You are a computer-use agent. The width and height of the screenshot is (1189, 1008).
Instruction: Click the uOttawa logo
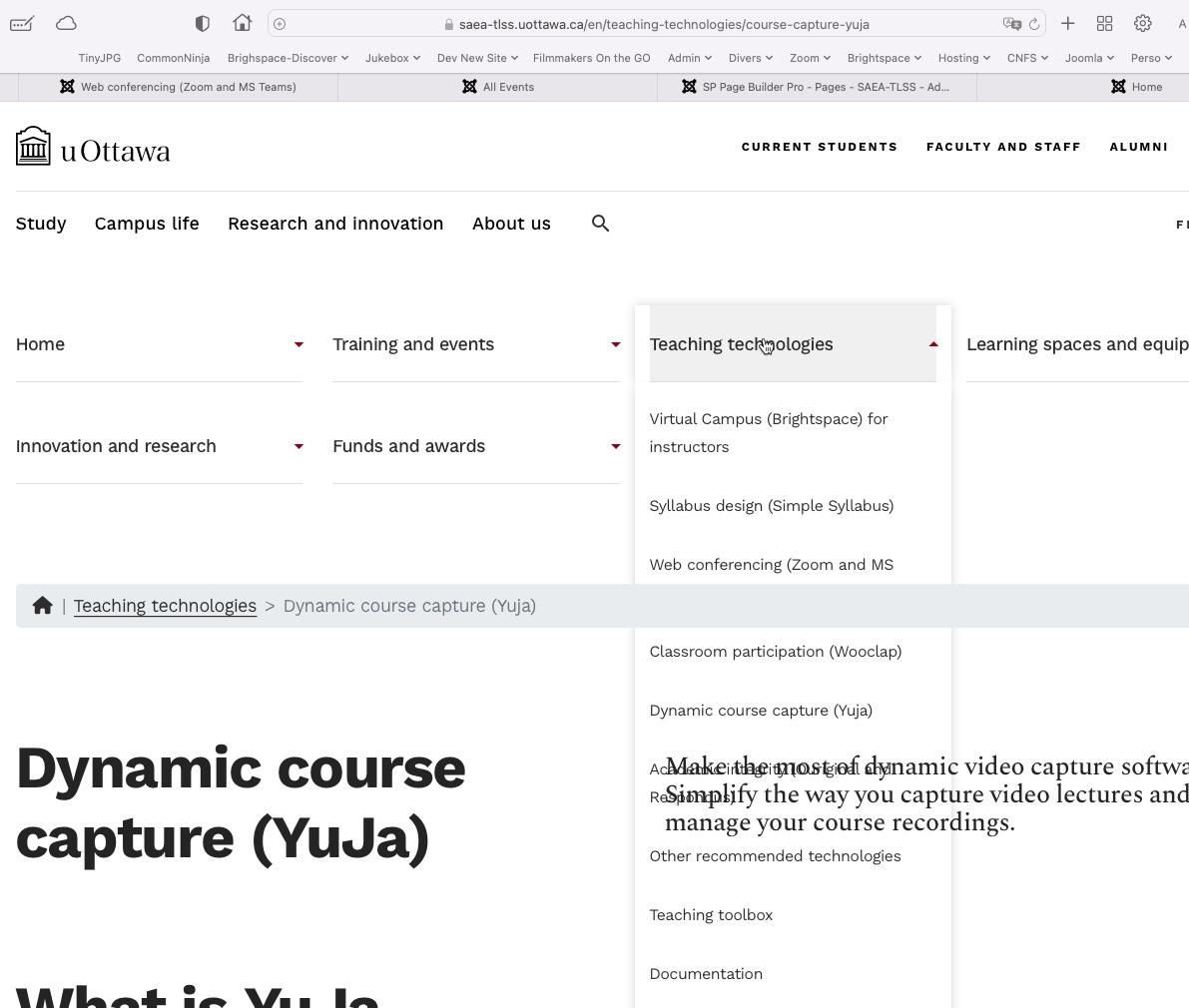93,147
